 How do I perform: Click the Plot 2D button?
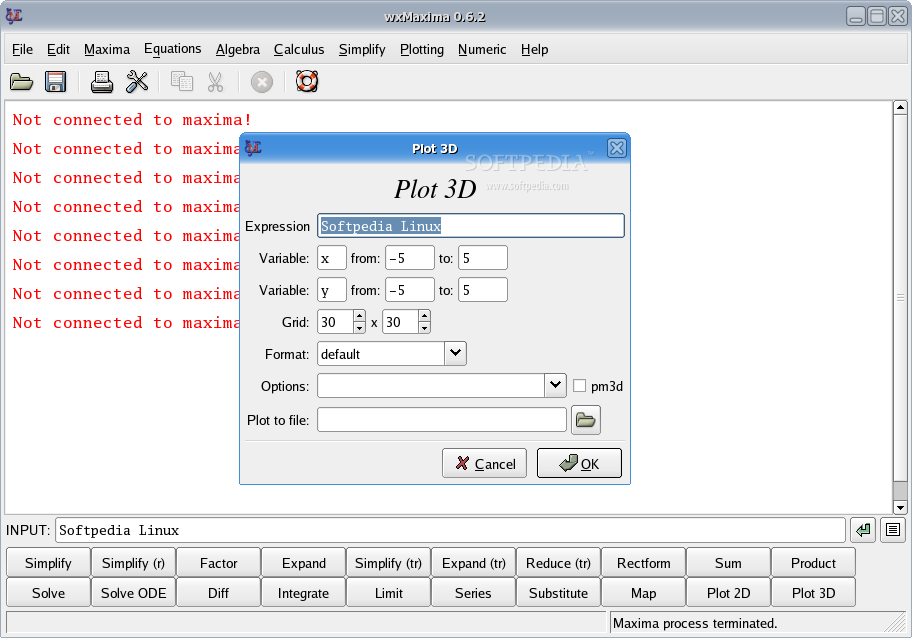pos(728,593)
